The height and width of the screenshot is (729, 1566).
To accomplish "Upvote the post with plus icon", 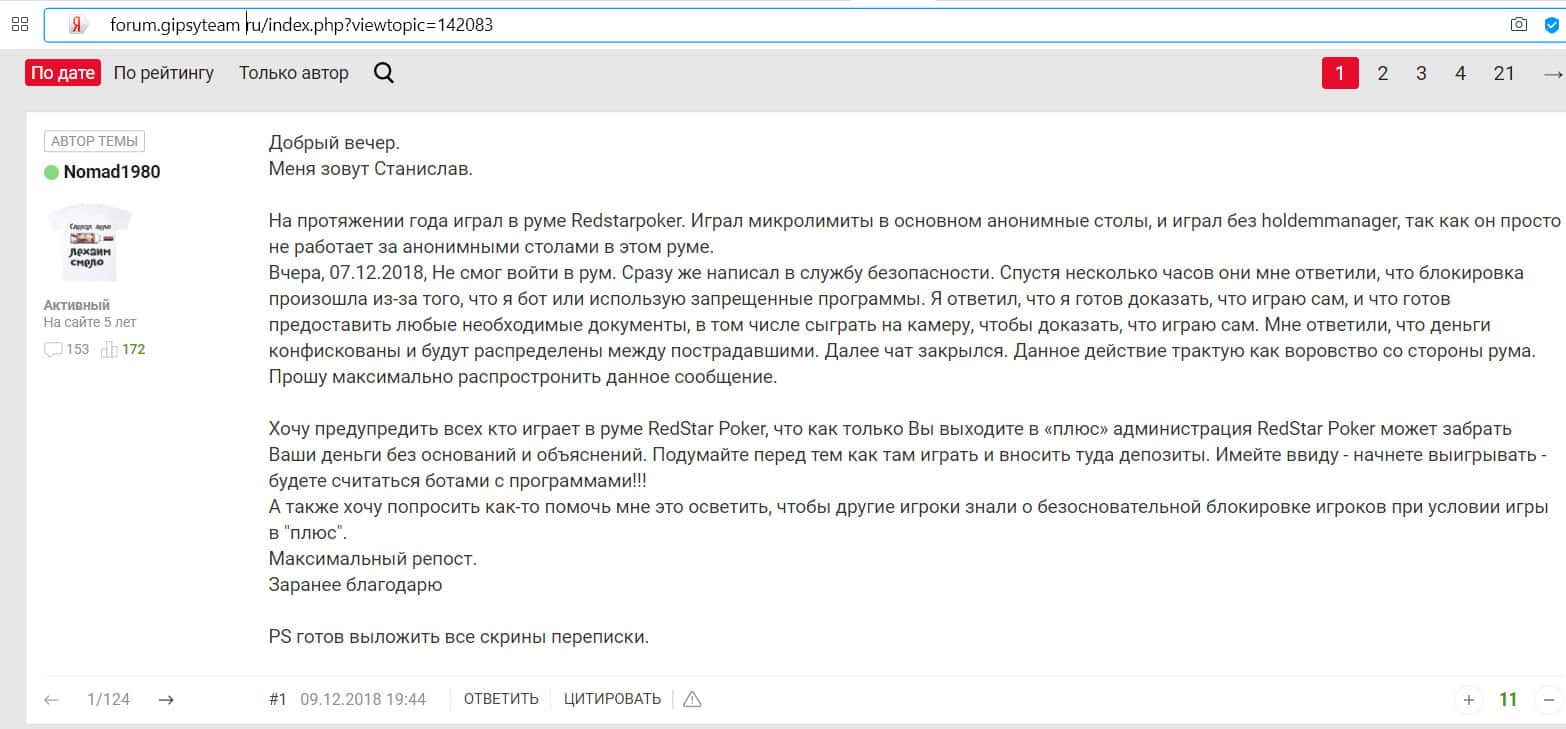I will 1468,700.
